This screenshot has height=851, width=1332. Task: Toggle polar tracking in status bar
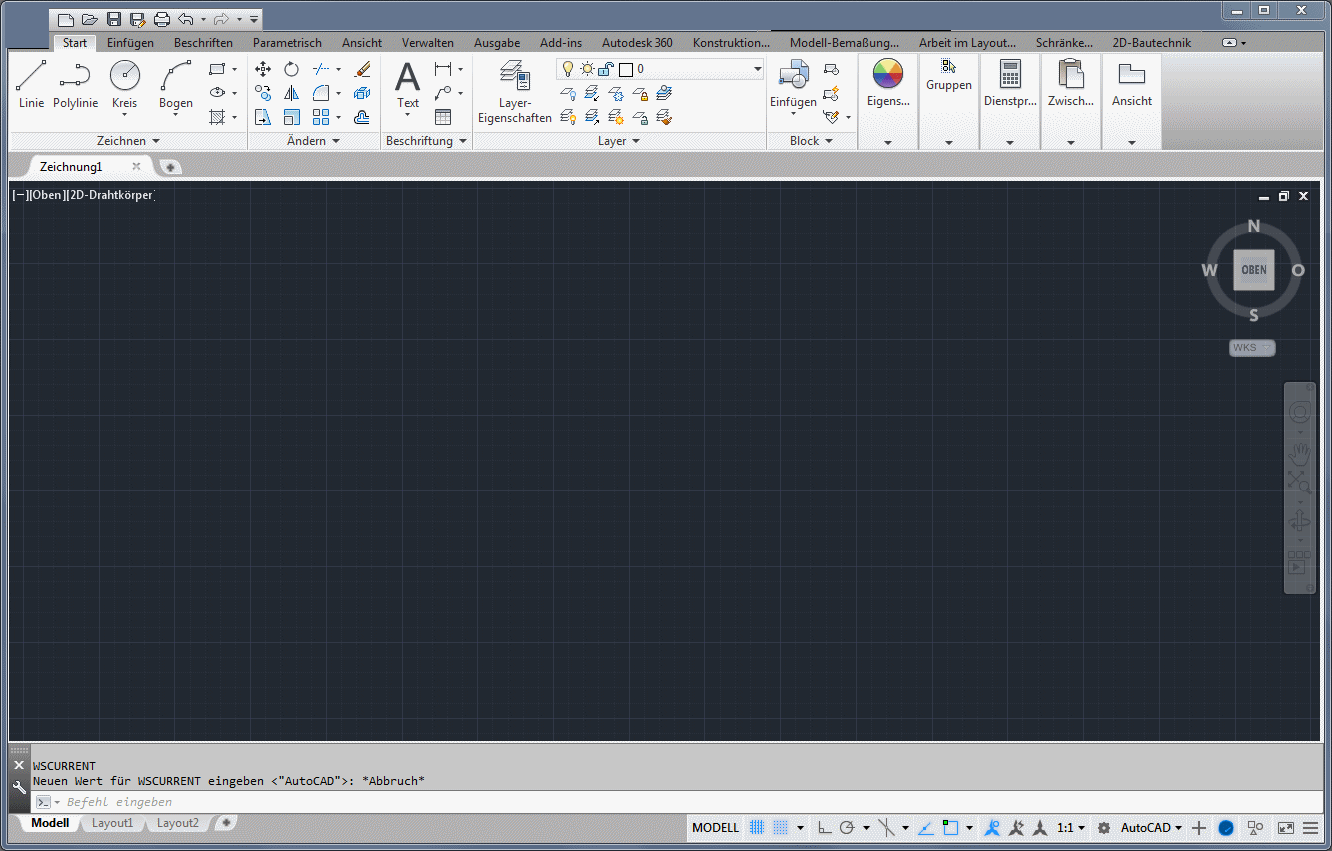pyautogui.click(x=847, y=828)
